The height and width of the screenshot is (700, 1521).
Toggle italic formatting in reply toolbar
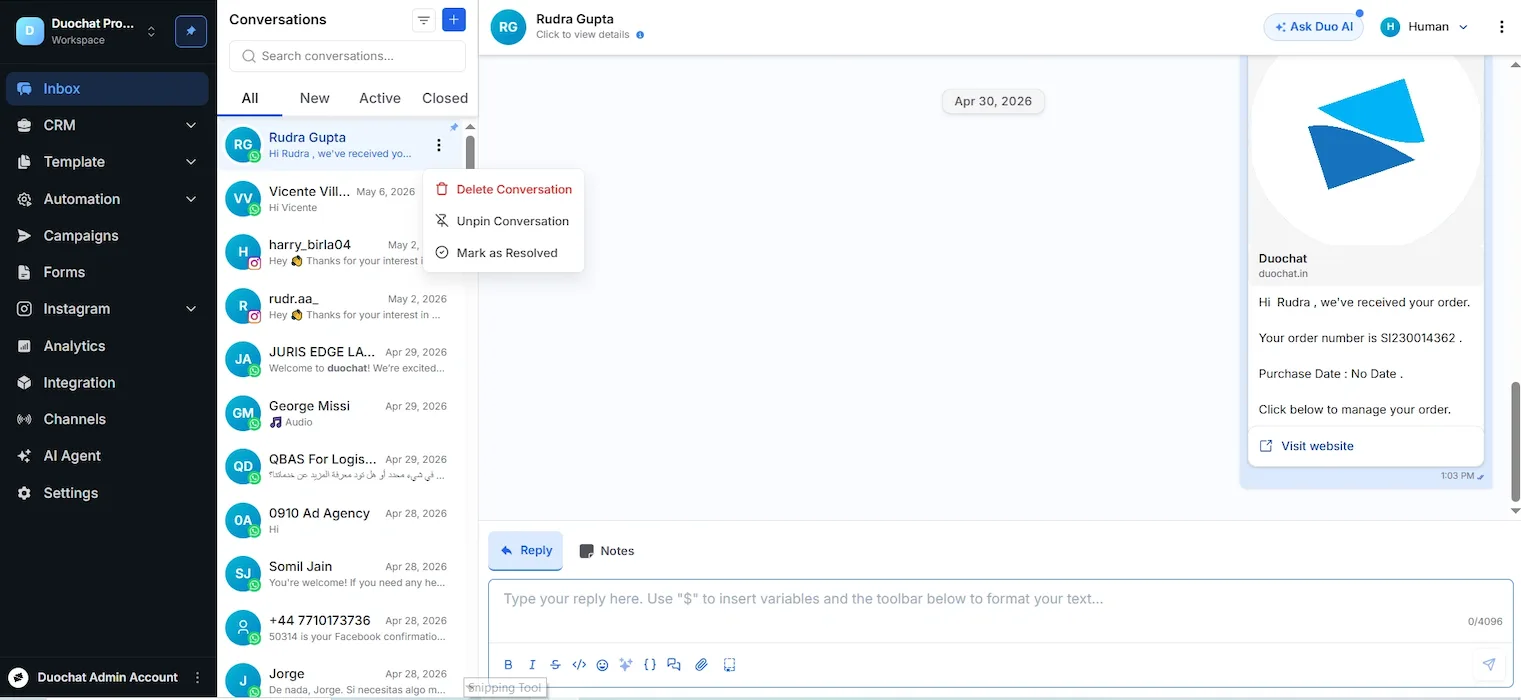(x=532, y=665)
